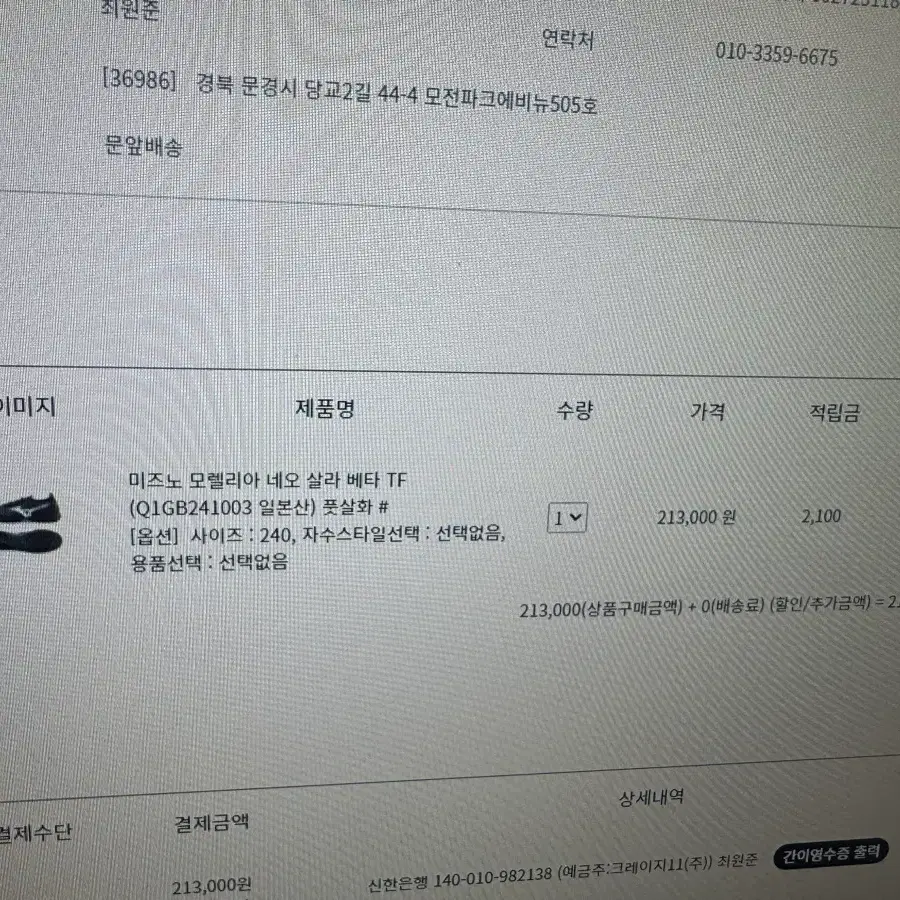Image resolution: width=900 pixels, height=900 pixels.
Task: Select the 문앞배송 delivery note
Action: (x=143, y=146)
